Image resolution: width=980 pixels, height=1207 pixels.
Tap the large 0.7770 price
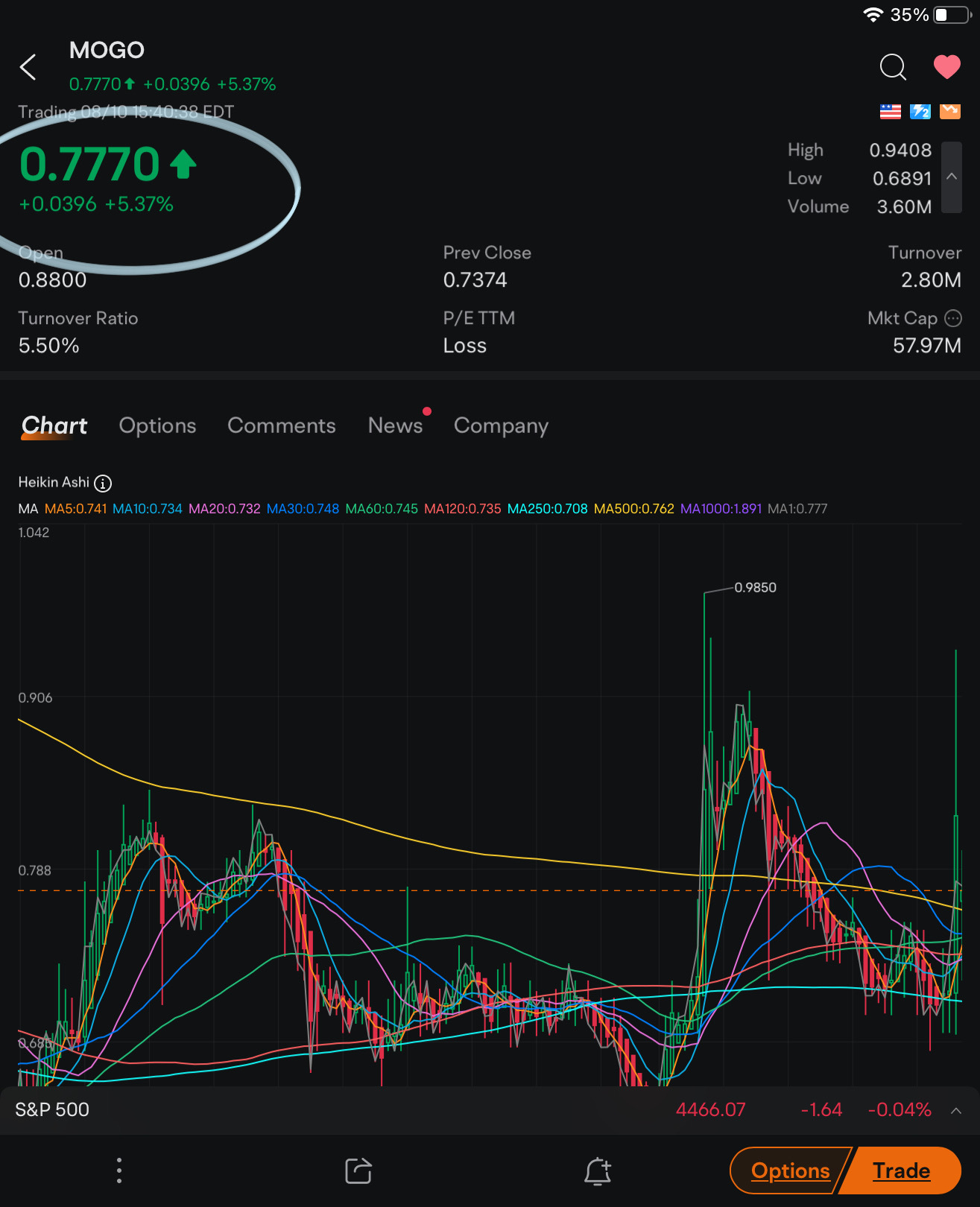pos(89,164)
